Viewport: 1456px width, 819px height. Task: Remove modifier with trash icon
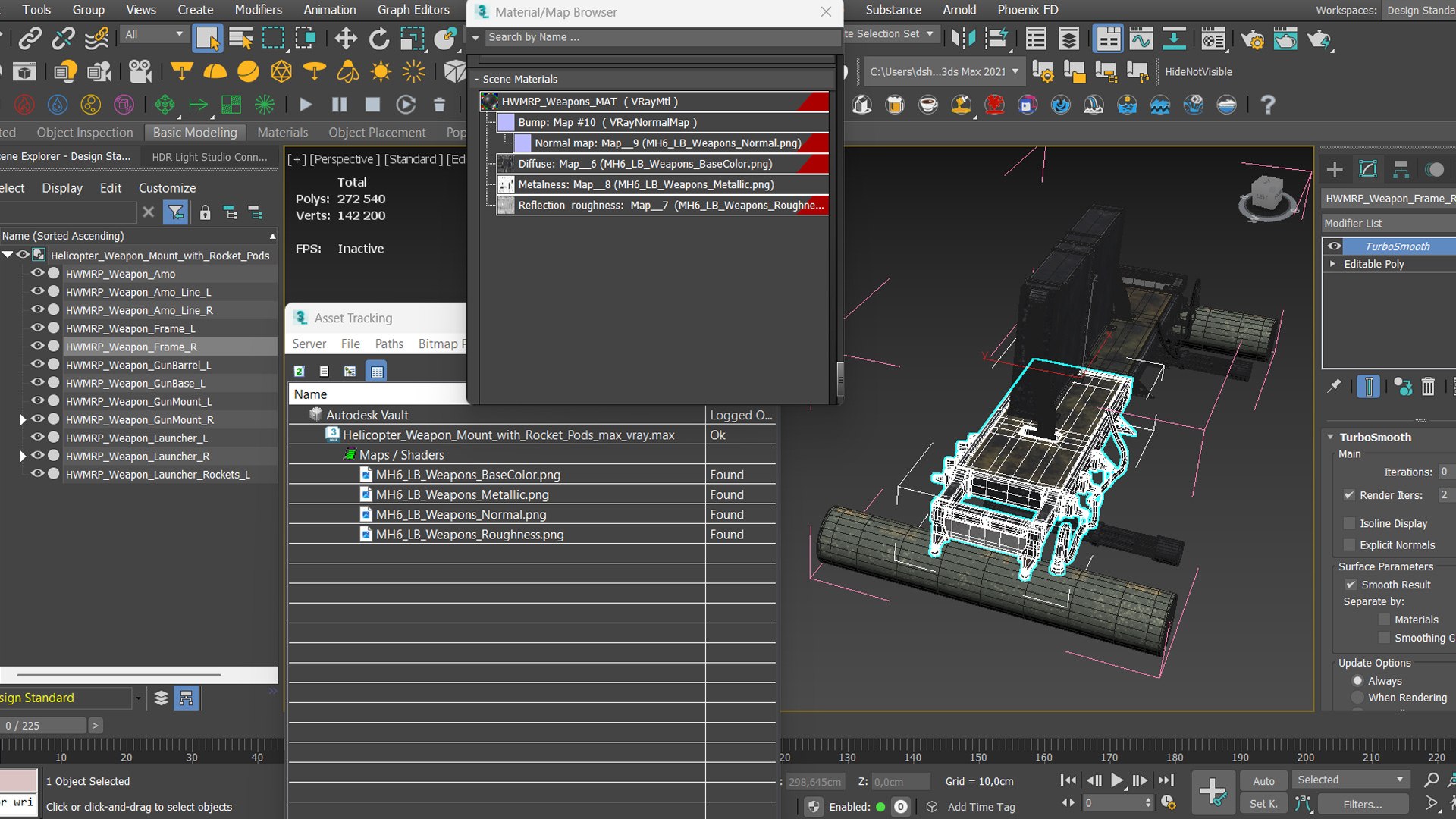(1428, 387)
